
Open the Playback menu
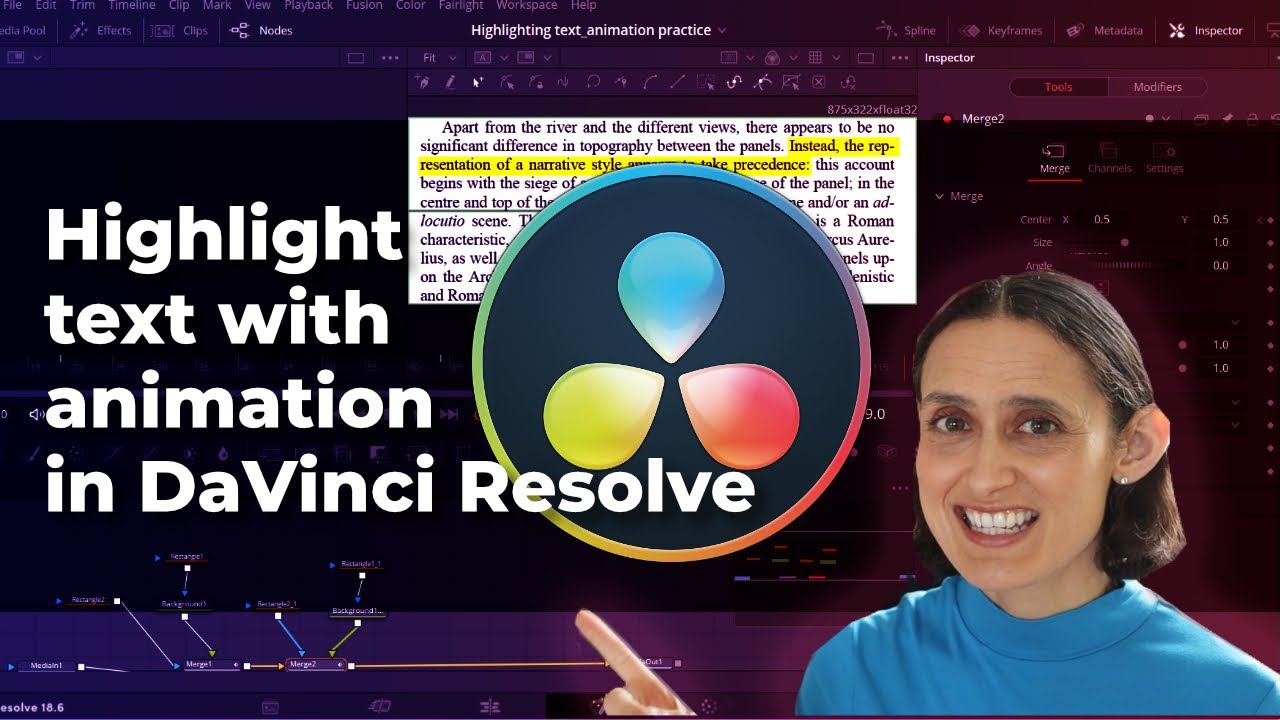(x=309, y=5)
